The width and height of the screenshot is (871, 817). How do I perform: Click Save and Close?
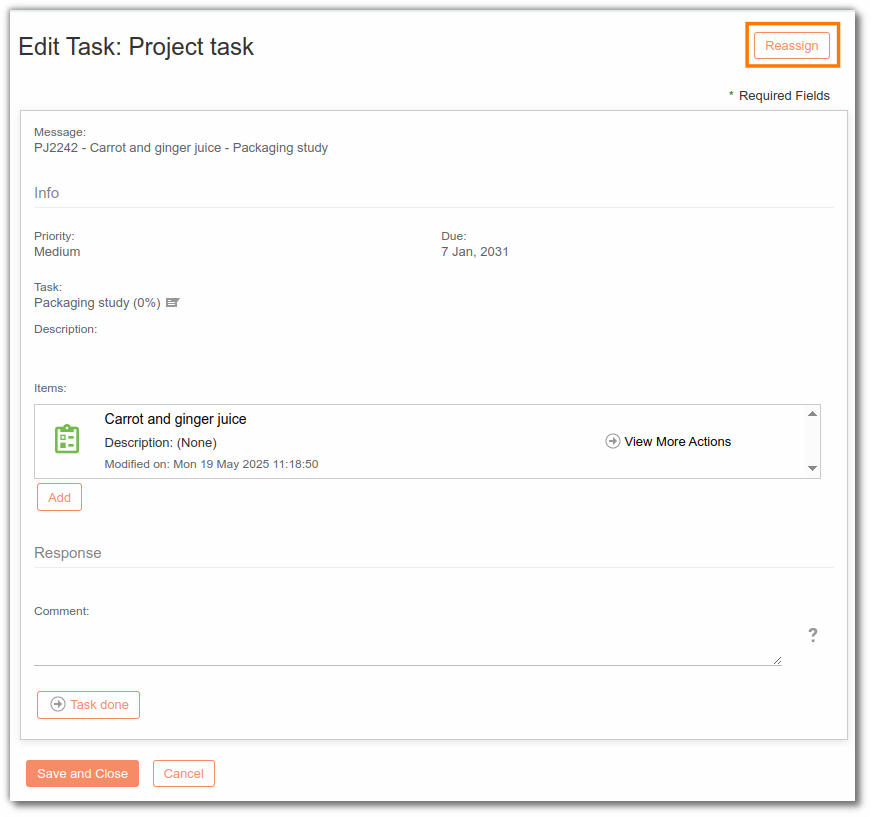pyautogui.click(x=82, y=773)
